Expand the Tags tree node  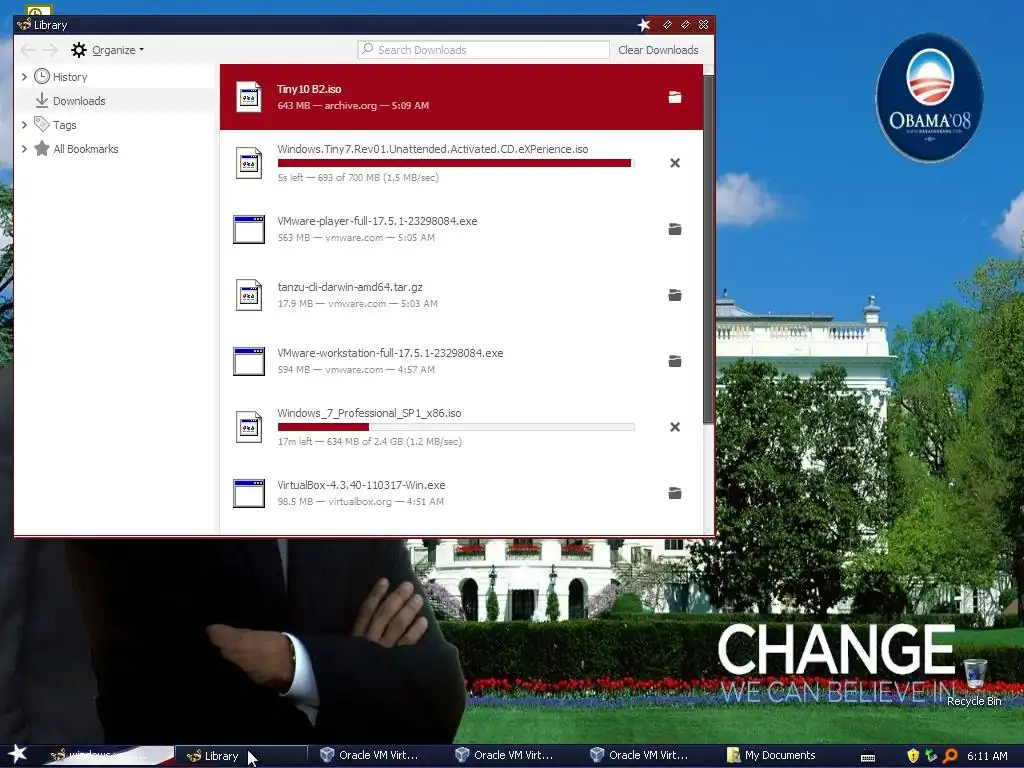pyautogui.click(x=24, y=124)
